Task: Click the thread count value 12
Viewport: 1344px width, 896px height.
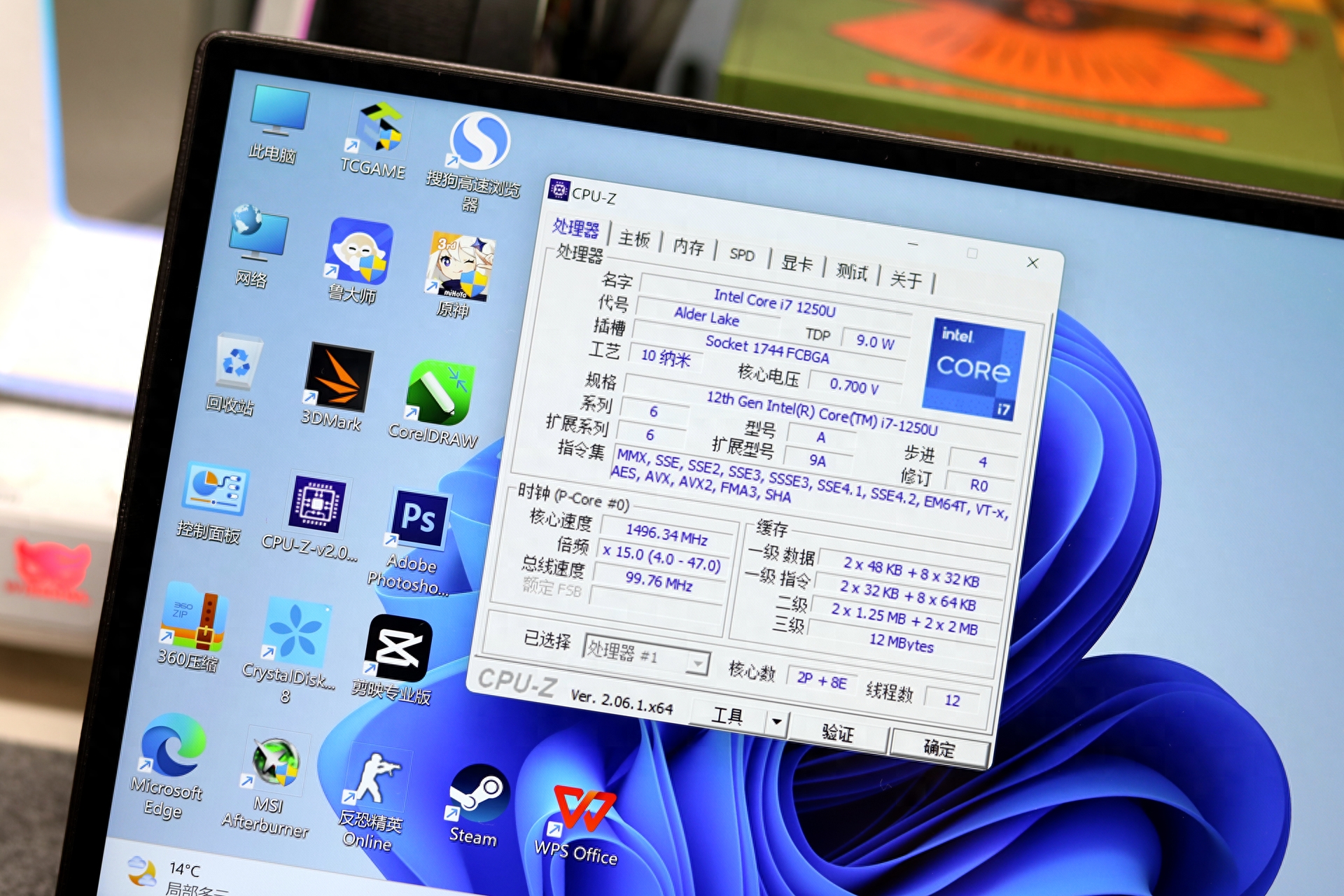Action: [x=952, y=700]
